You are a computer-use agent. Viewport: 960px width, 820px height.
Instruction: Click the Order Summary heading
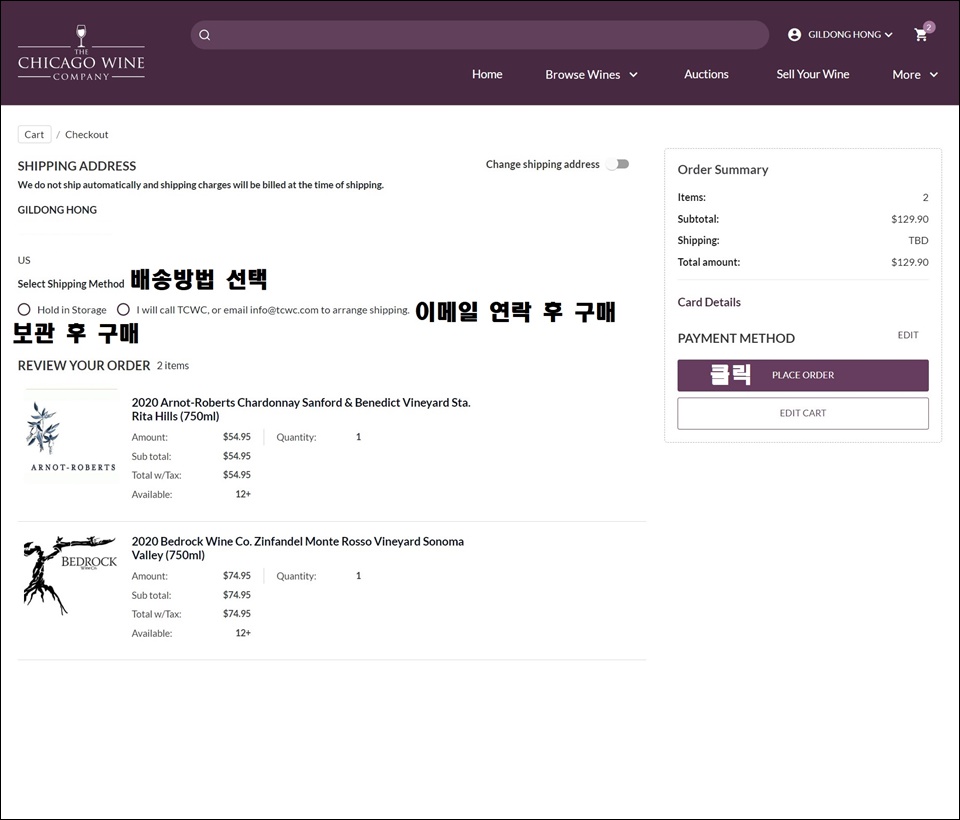tap(723, 170)
